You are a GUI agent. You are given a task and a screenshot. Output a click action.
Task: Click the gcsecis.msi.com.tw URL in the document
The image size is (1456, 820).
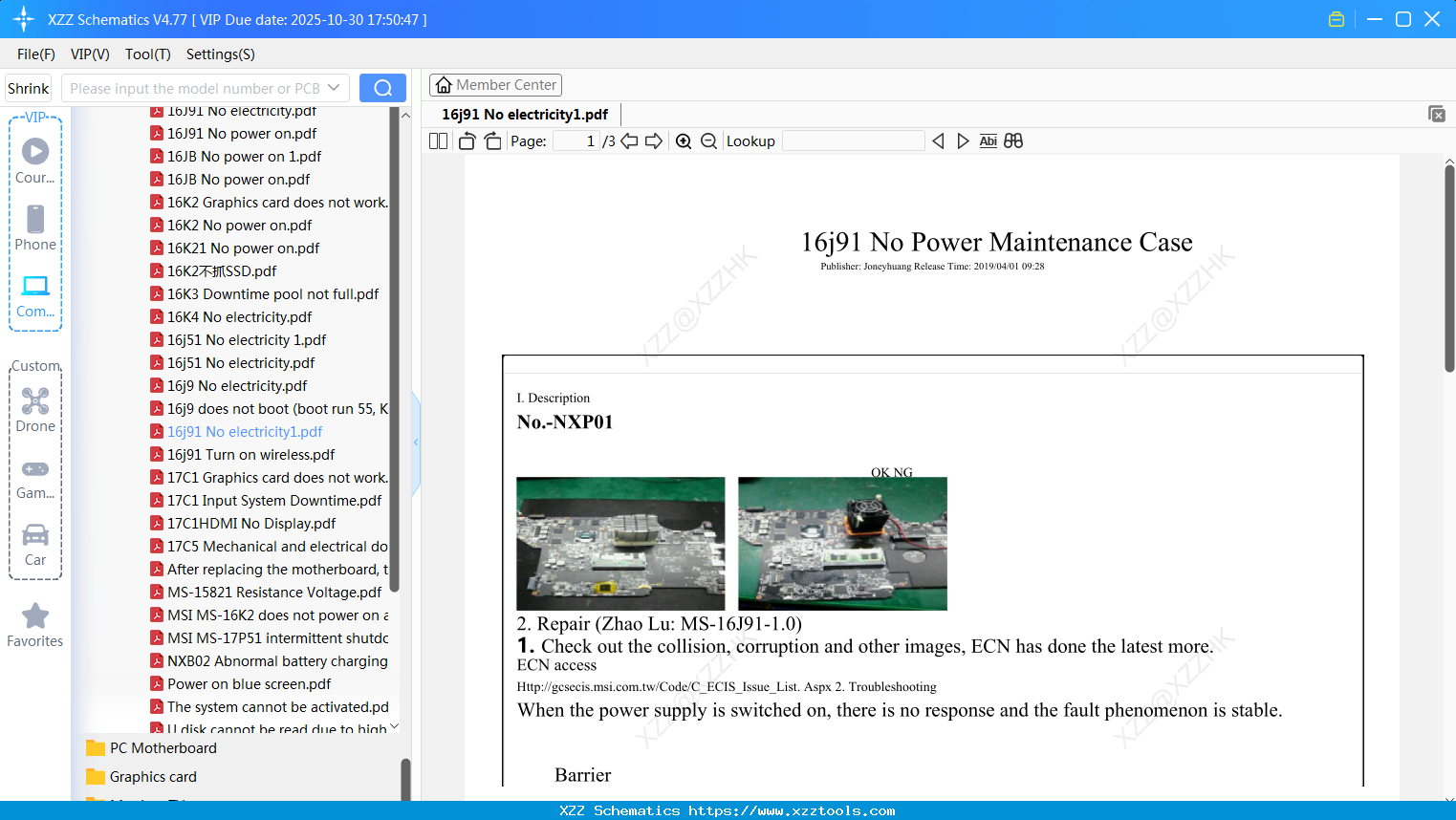click(x=675, y=687)
